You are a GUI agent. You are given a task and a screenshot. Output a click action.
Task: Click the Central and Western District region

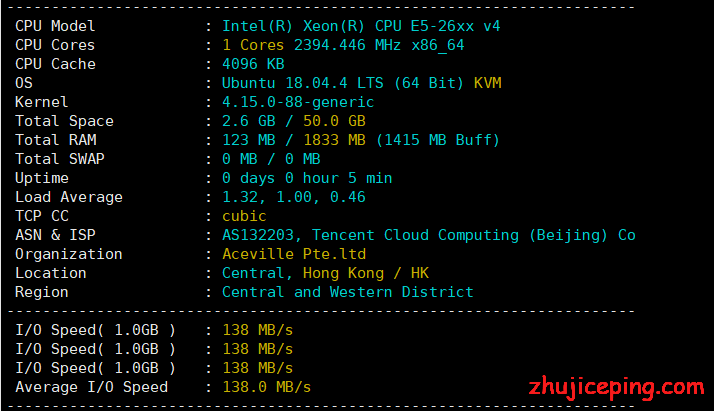tap(347, 292)
